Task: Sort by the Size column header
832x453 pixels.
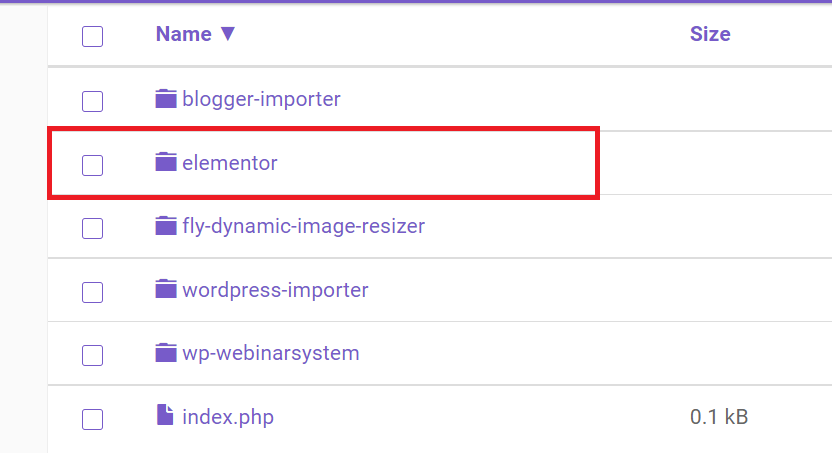Action: [x=710, y=34]
